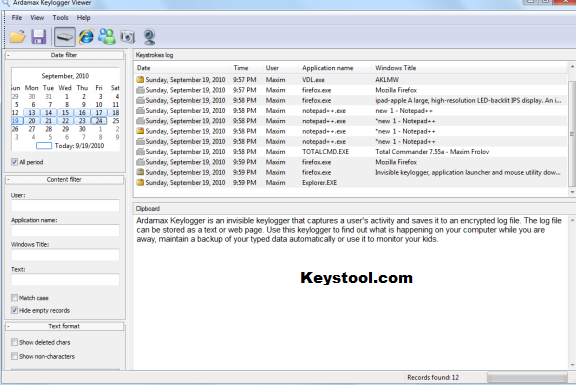Click scroll up arrow of clipboard pane
576x385 pixels.
coord(572,220)
